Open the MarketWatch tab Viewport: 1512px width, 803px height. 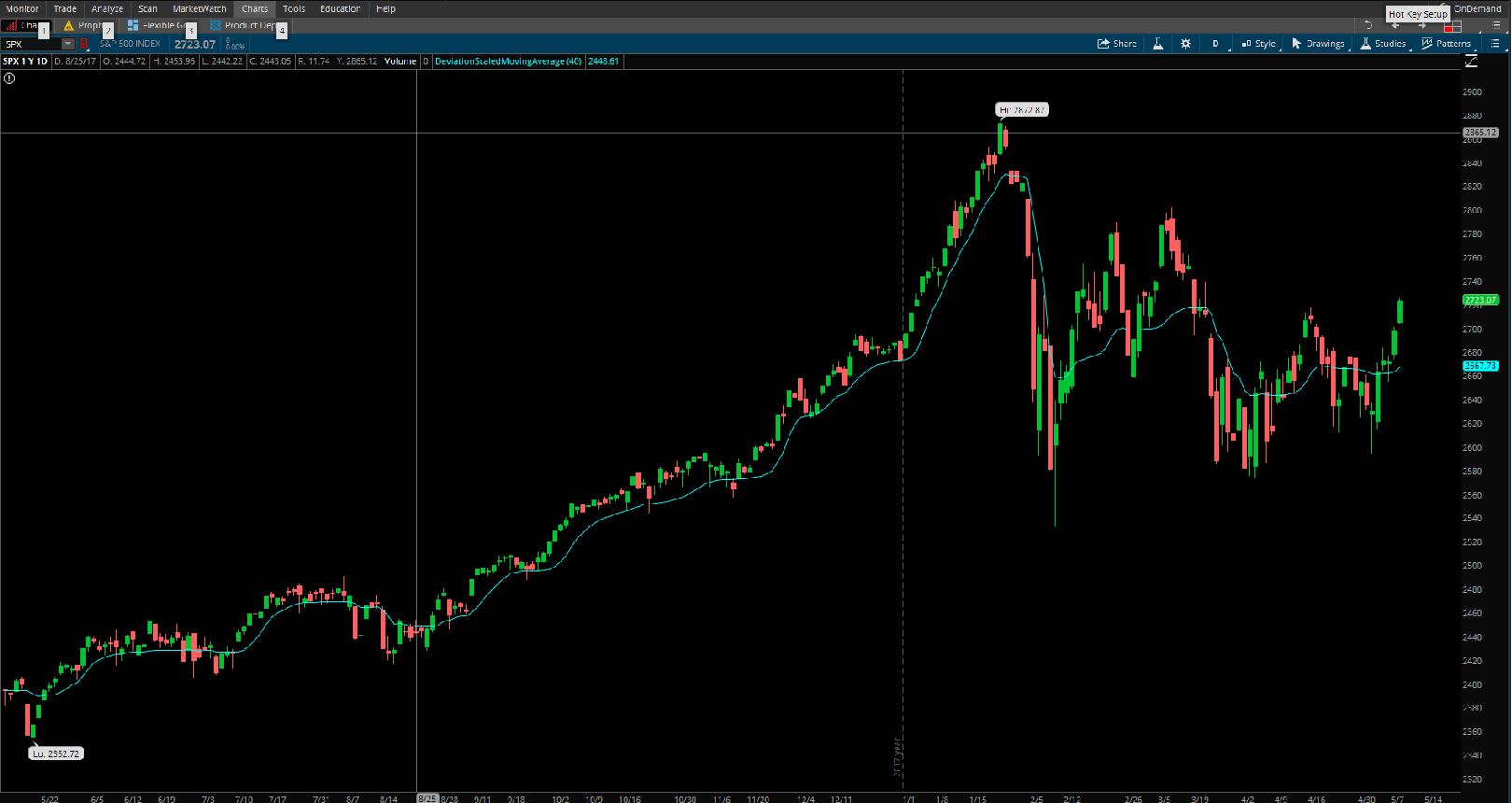point(199,8)
